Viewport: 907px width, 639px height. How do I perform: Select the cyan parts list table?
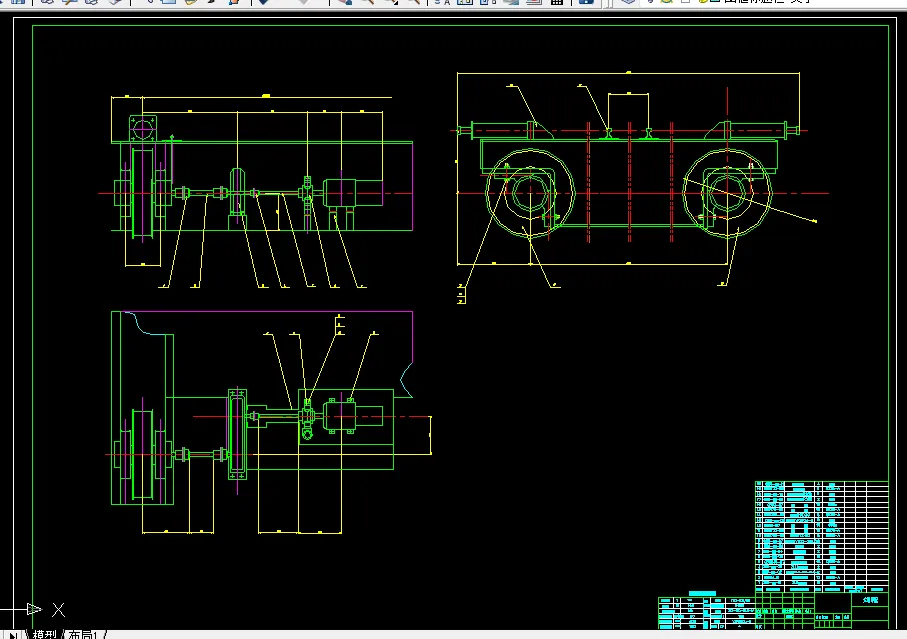pos(821,536)
